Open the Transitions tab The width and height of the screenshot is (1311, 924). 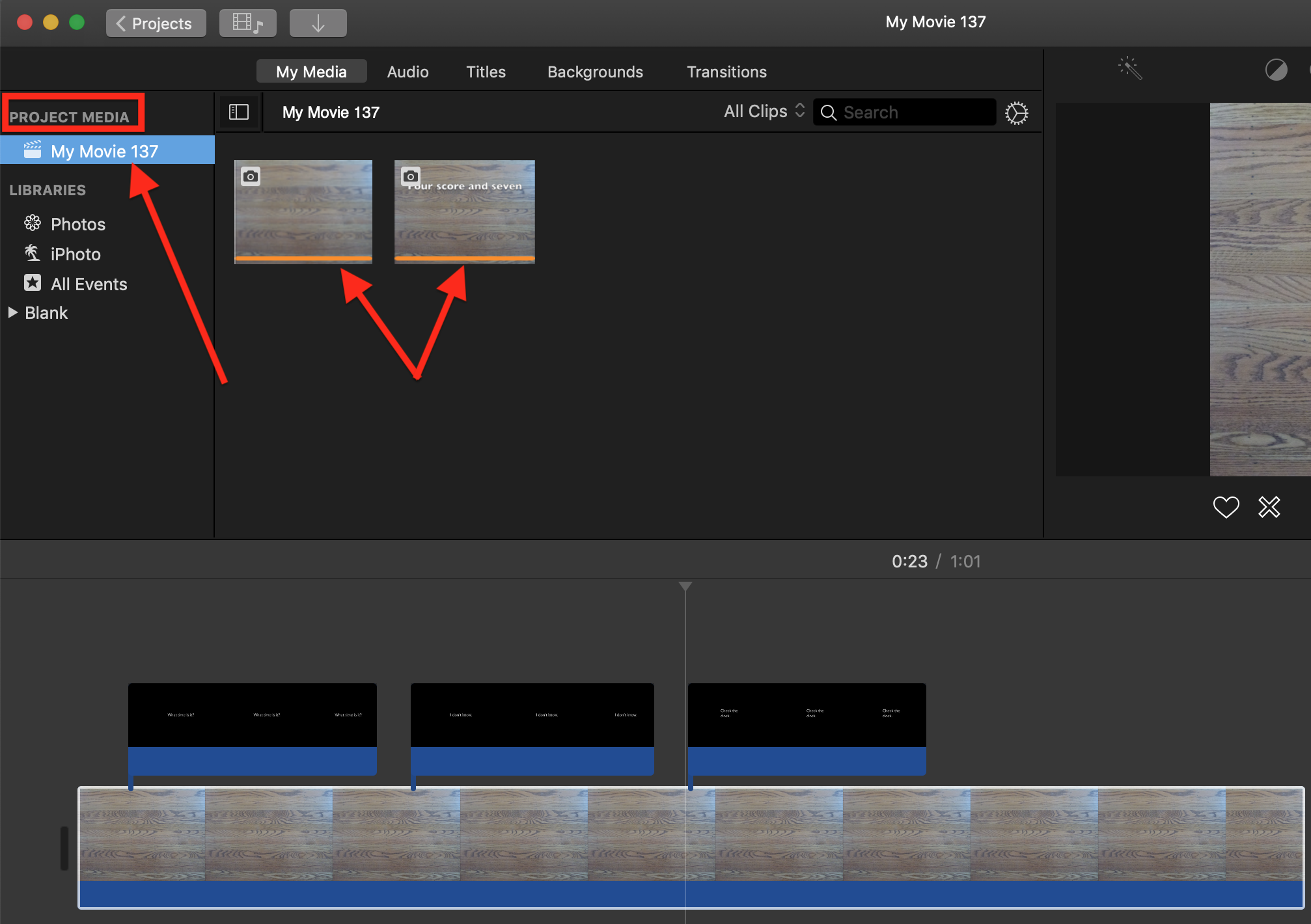(x=726, y=72)
